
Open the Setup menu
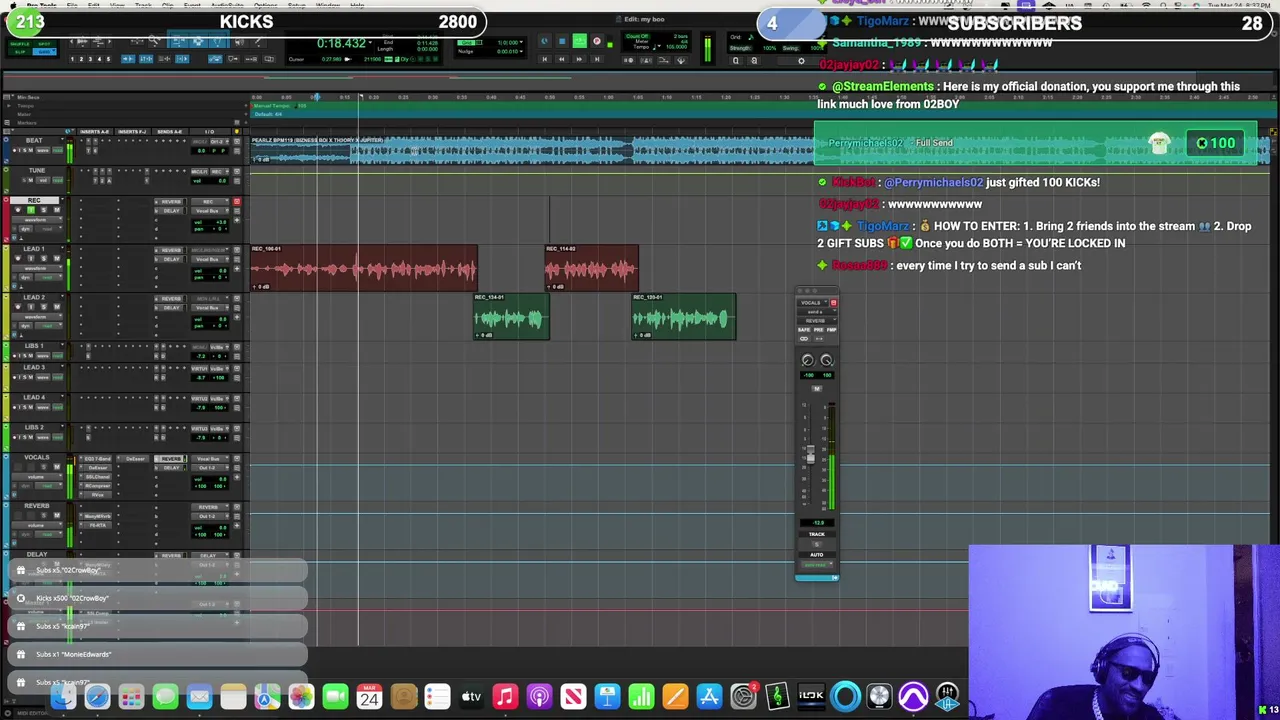pyautogui.click(x=297, y=5)
